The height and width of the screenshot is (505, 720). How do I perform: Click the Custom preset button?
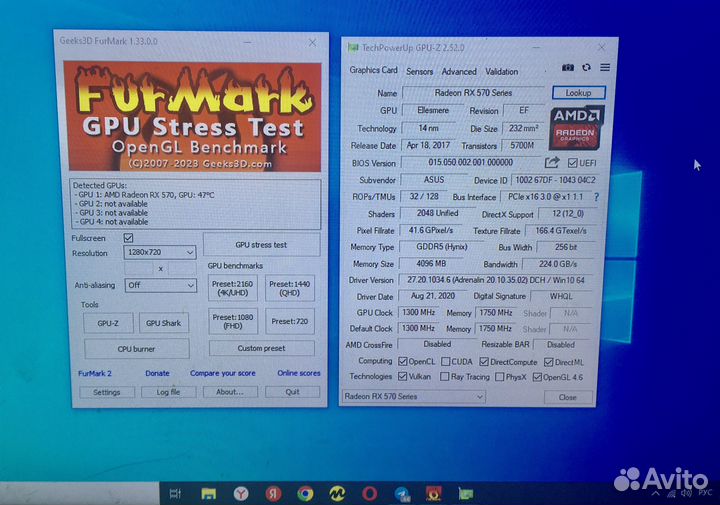262,348
